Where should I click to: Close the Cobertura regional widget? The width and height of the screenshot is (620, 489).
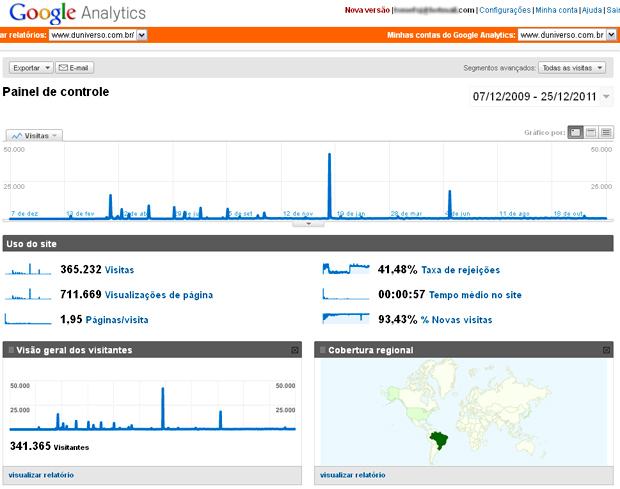607,350
